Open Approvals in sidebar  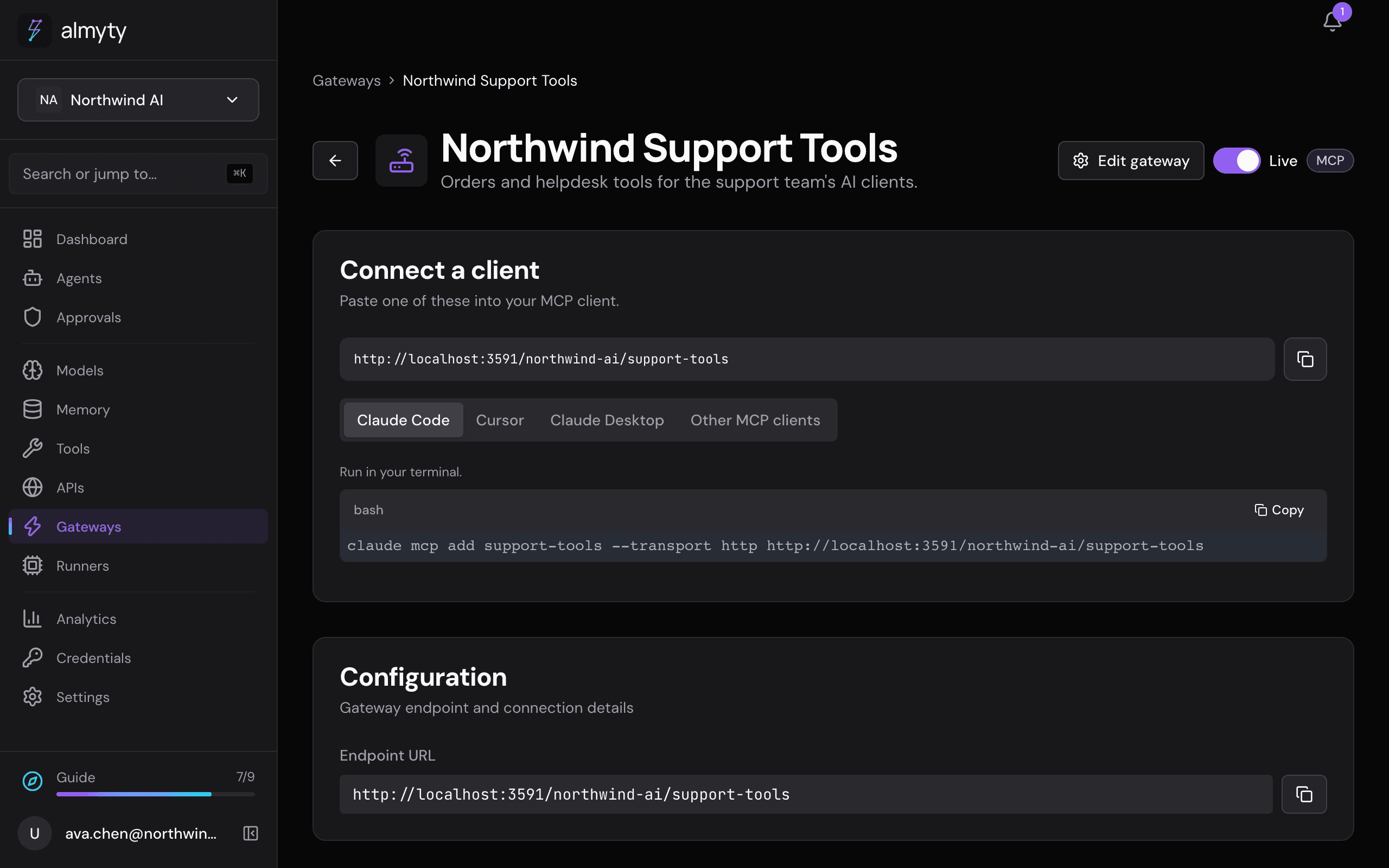(x=138, y=317)
